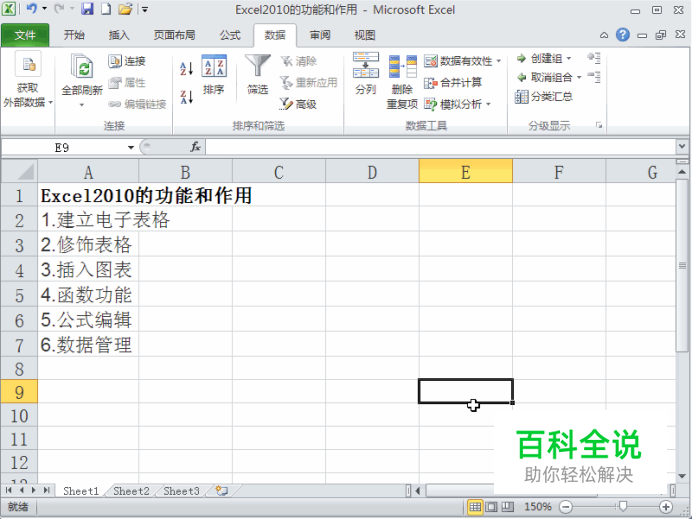692x519 pixels.
Task: Switch to the 插入 ribbon tab
Action: click(119, 35)
